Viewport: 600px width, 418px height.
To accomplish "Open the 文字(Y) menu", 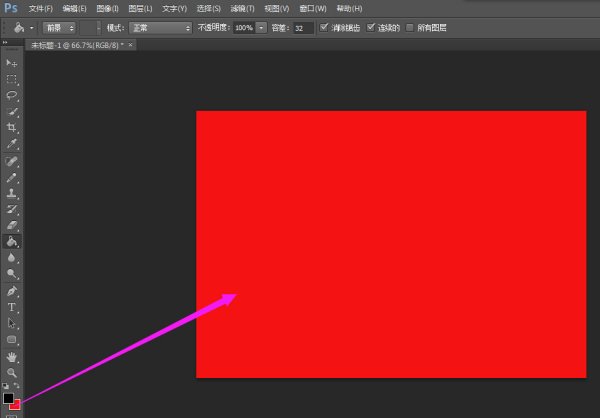I will pos(174,8).
